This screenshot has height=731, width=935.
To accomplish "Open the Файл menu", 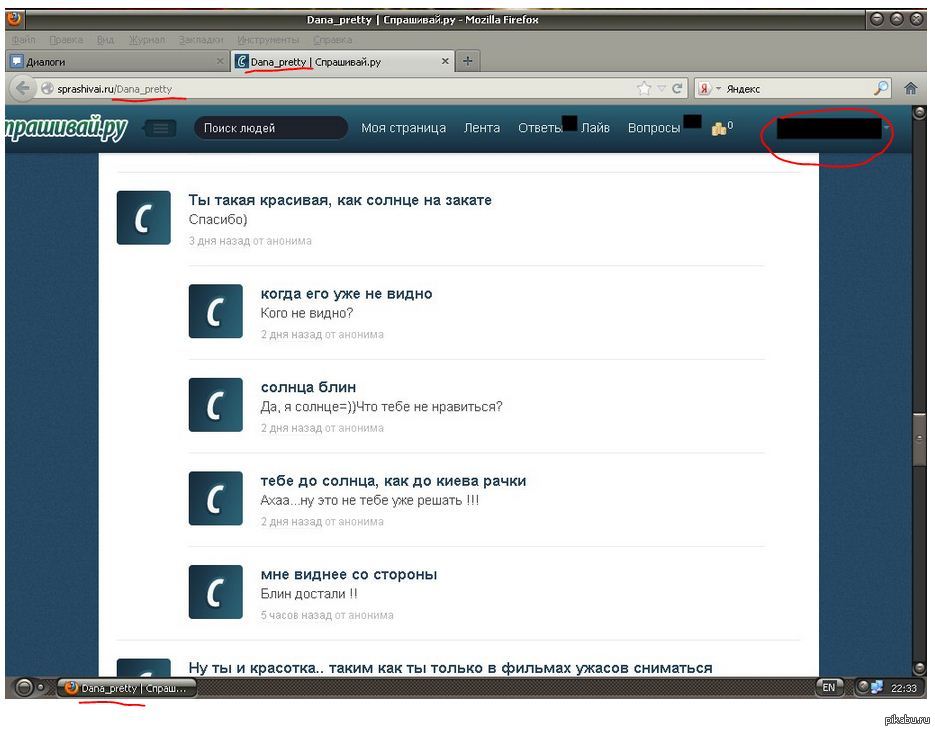I will [x=23, y=40].
